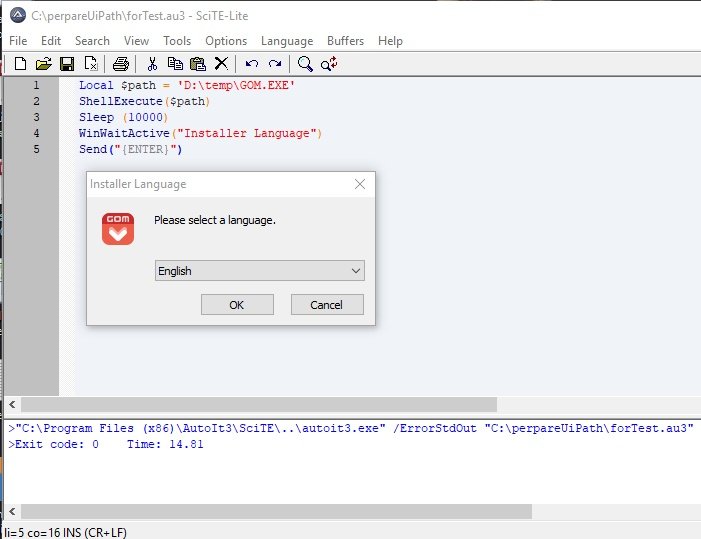
Task: Open Replace with the find-replace icon
Action: point(329,64)
